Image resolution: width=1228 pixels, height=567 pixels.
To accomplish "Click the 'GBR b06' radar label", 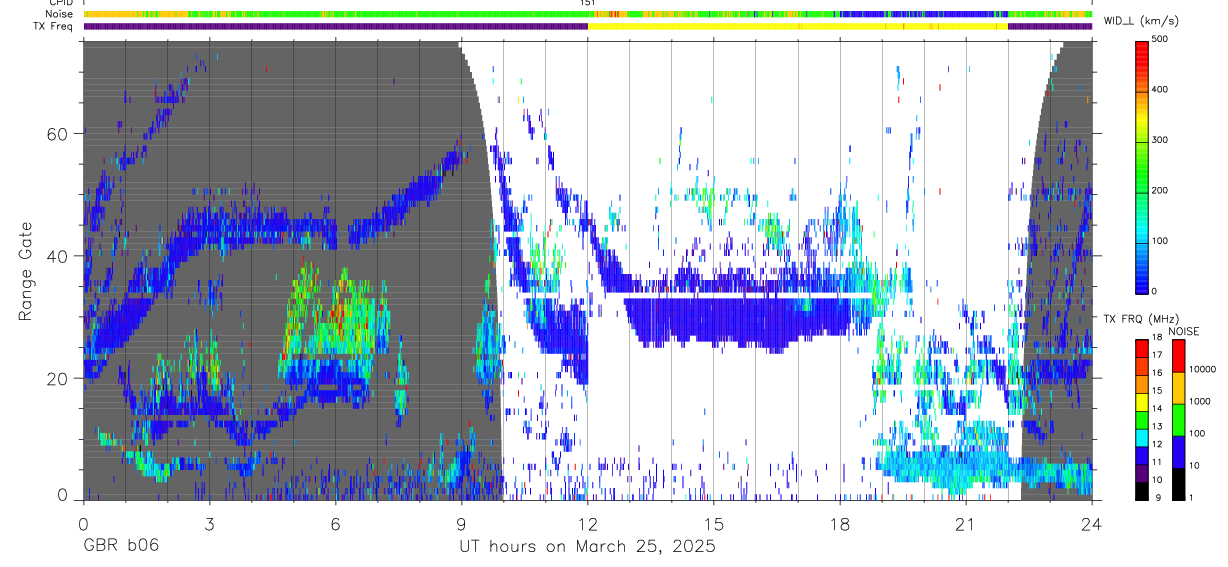I will [120, 547].
